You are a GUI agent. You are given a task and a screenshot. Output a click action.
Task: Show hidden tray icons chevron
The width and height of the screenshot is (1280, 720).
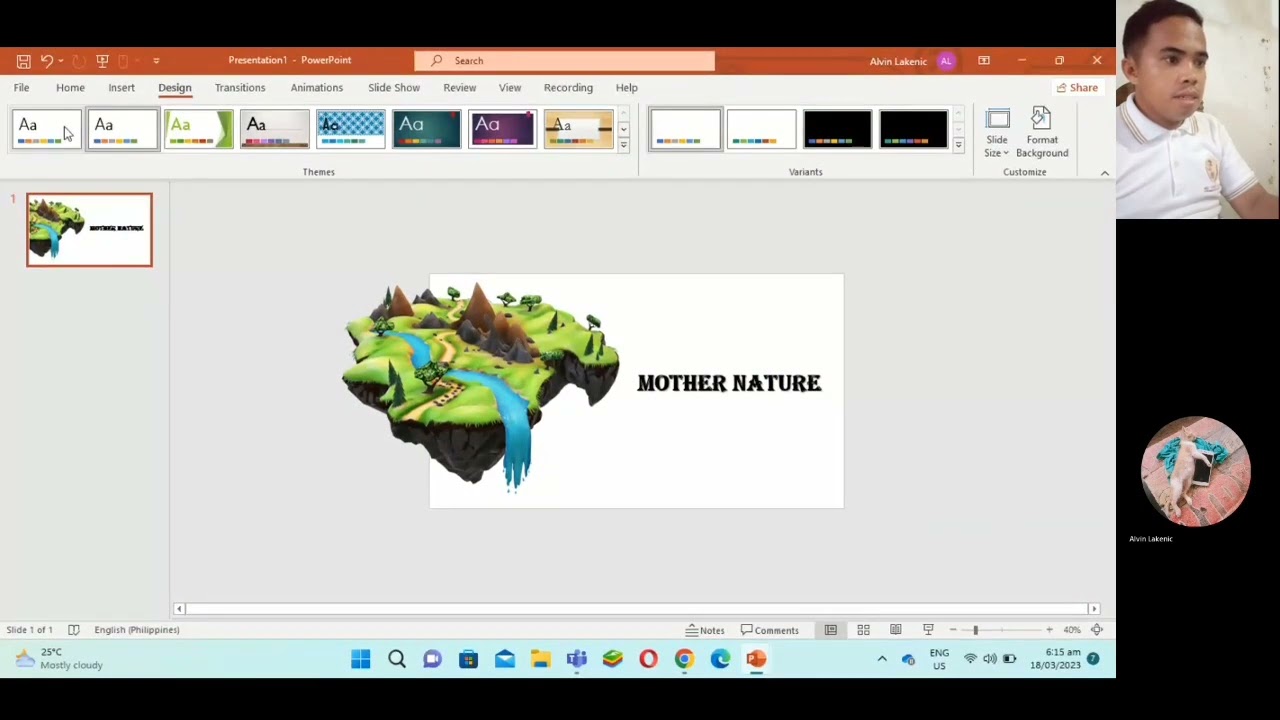[x=882, y=659]
